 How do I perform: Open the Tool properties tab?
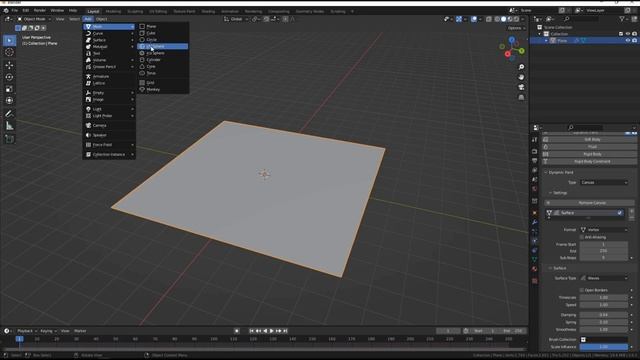pyautogui.click(x=535, y=140)
